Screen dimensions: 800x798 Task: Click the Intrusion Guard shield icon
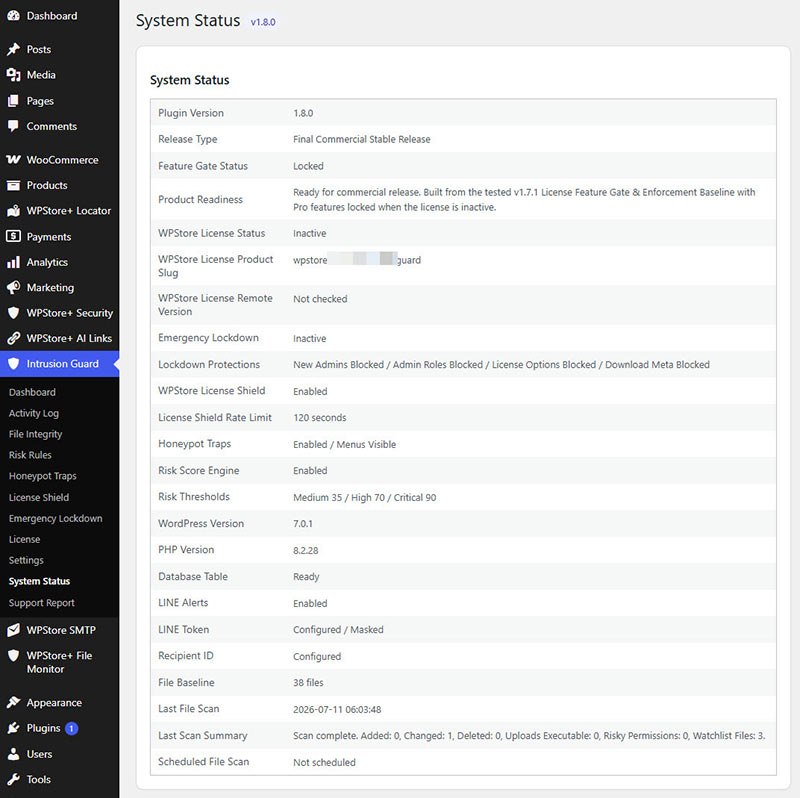pyautogui.click(x=13, y=364)
